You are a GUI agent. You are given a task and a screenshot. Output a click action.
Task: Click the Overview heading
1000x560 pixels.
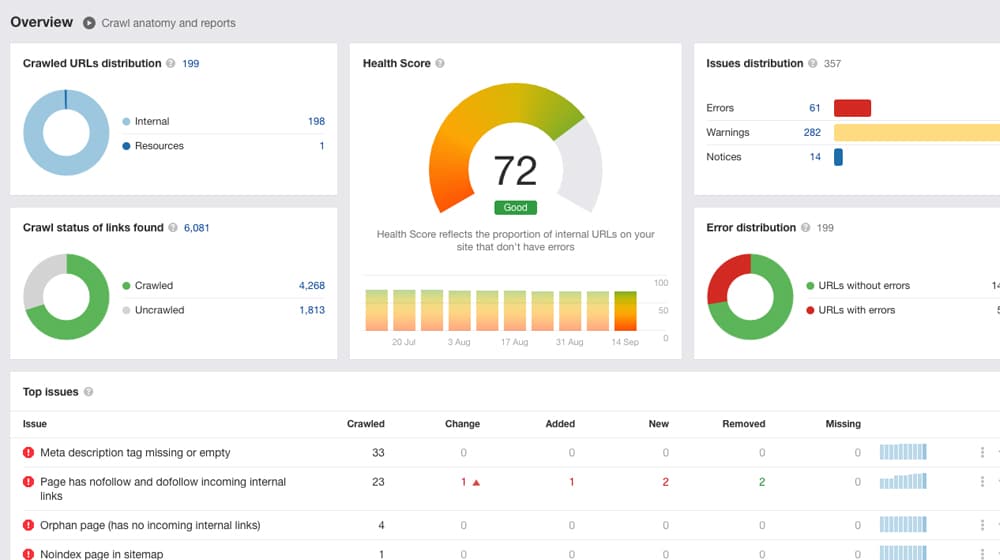pos(41,22)
